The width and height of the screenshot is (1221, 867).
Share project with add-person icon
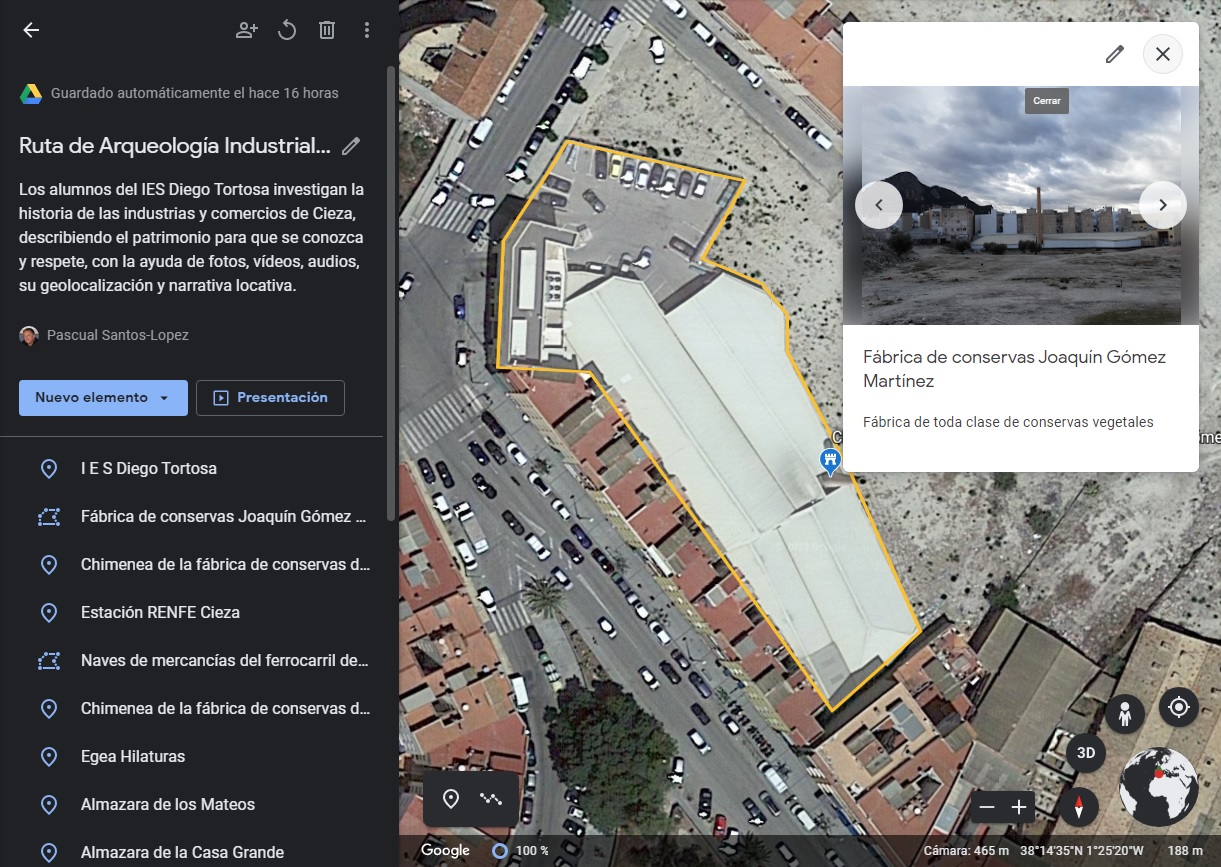pyautogui.click(x=246, y=30)
